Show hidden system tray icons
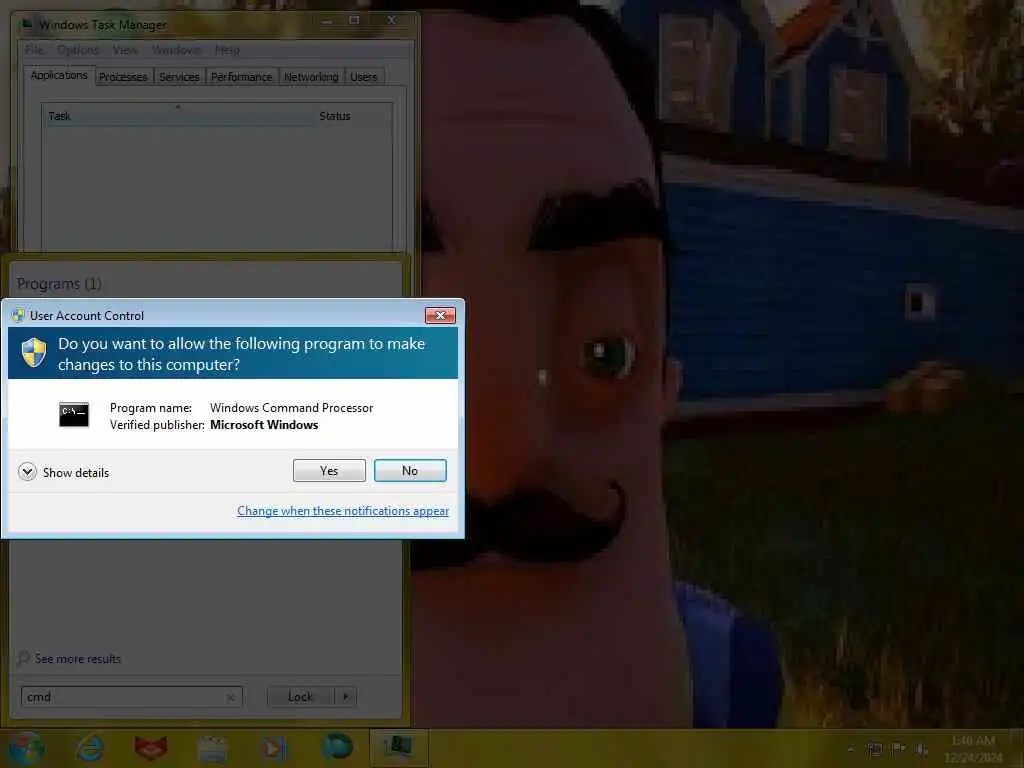The image size is (1024, 768). click(x=850, y=749)
